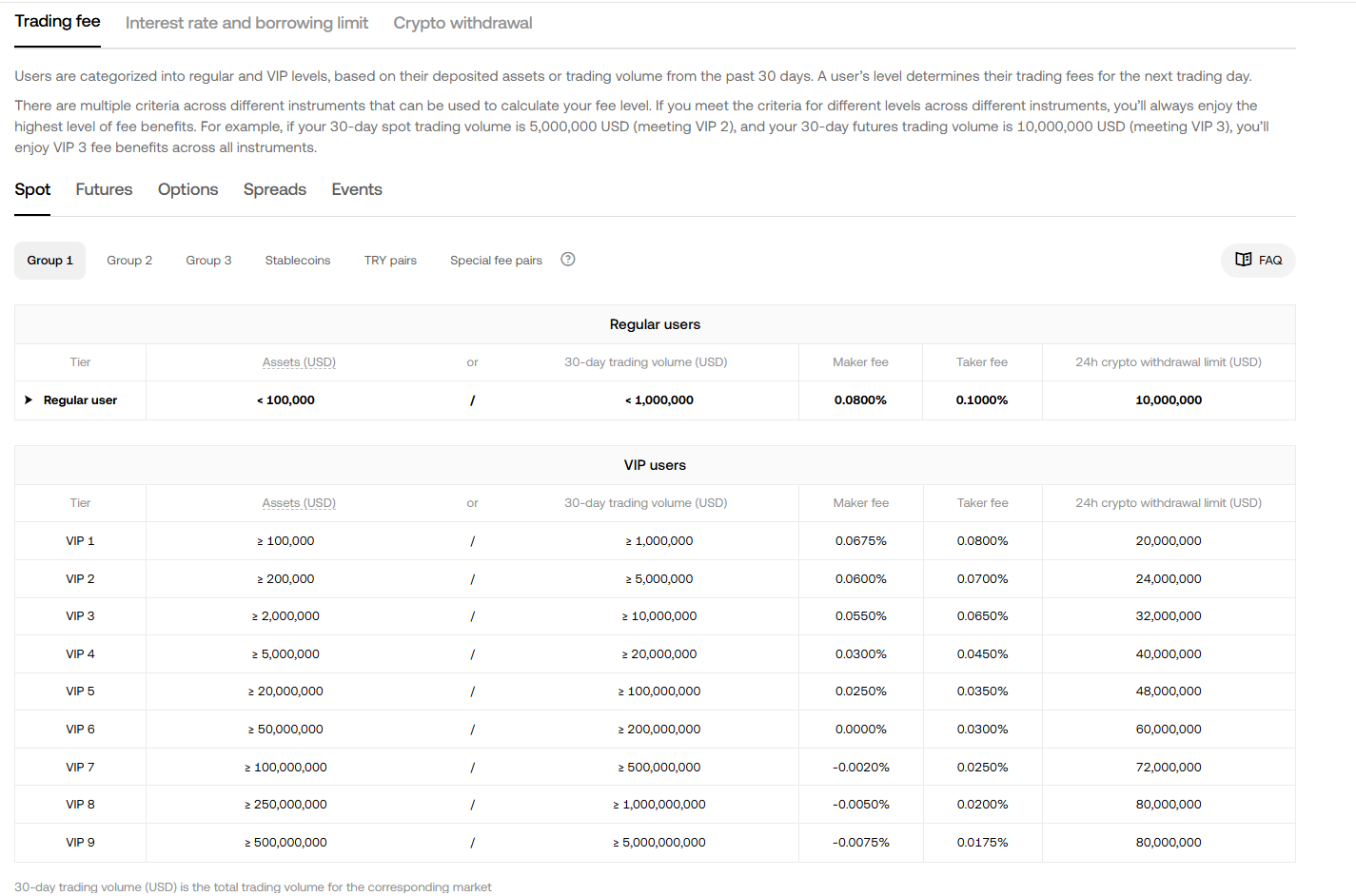The image size is (1356, 896).
Task: Choose the Group 1 filter
Action: [x=49, y=261]
